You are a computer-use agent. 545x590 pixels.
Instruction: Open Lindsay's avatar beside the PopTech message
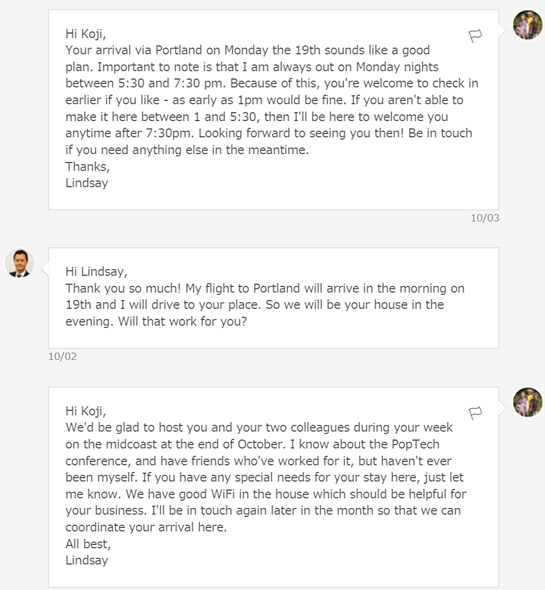(x=528, y=402)
